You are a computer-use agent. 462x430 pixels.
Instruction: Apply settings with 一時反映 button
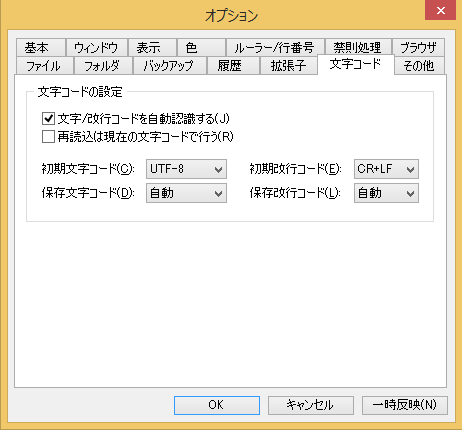pos(405,405)
